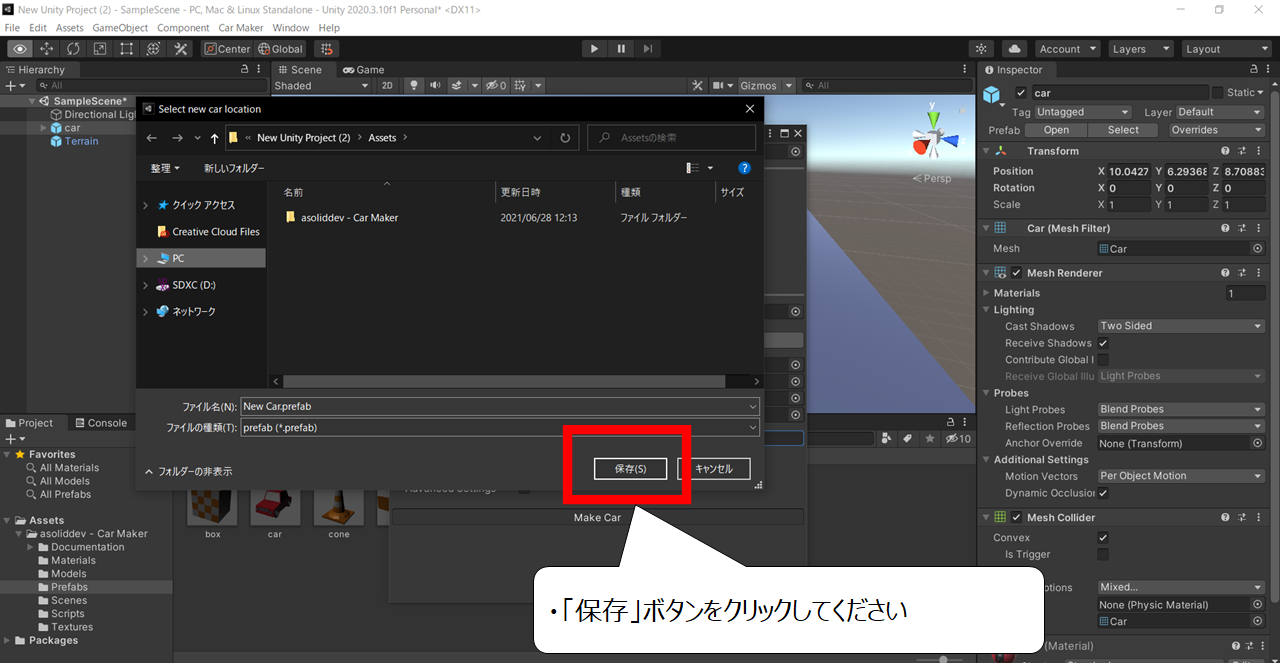Viewport: 1280px width, 663px height.
Task: Open Collab services sun icon
Action: [982, 48]
